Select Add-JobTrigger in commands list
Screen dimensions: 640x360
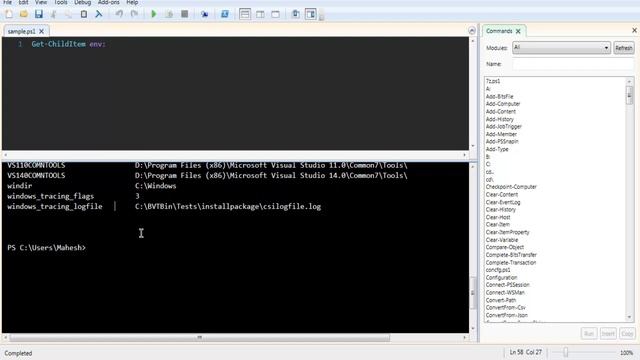[x=504, y=127]
